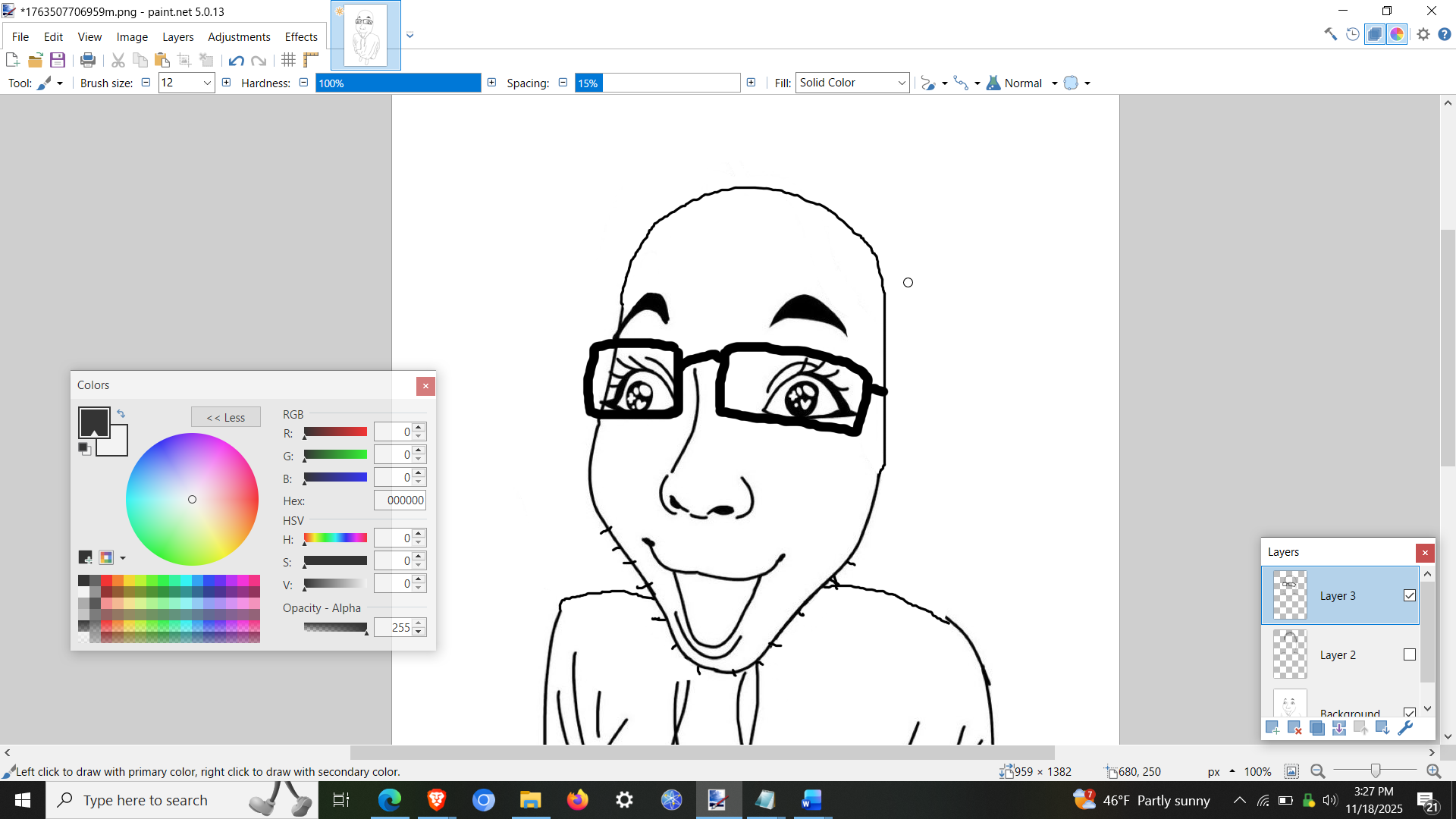Click the Add New Layer icon
This screenshot has width=1456, height=819.
[1272, 728]
